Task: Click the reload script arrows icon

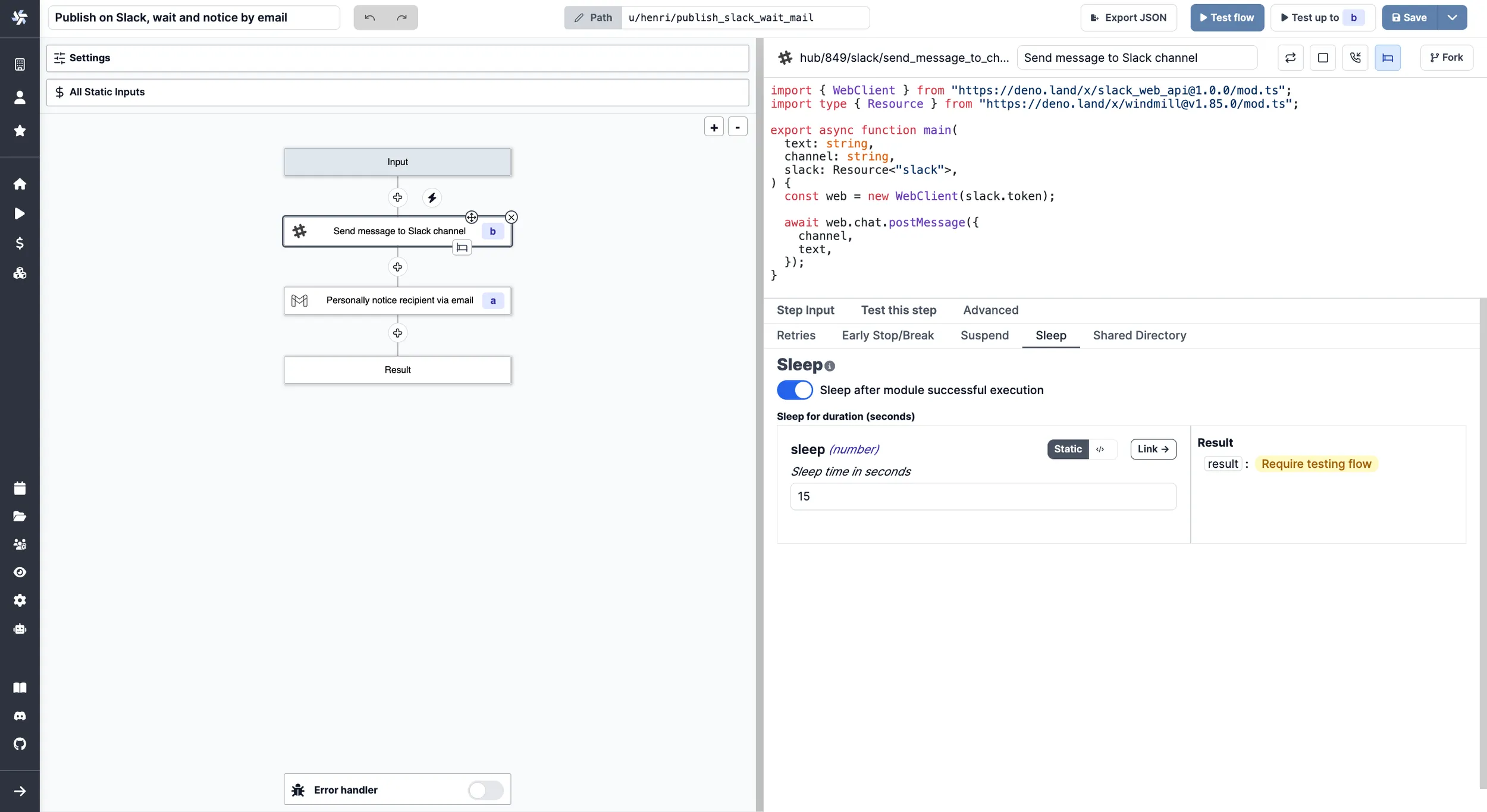Action: (1290, 58)
